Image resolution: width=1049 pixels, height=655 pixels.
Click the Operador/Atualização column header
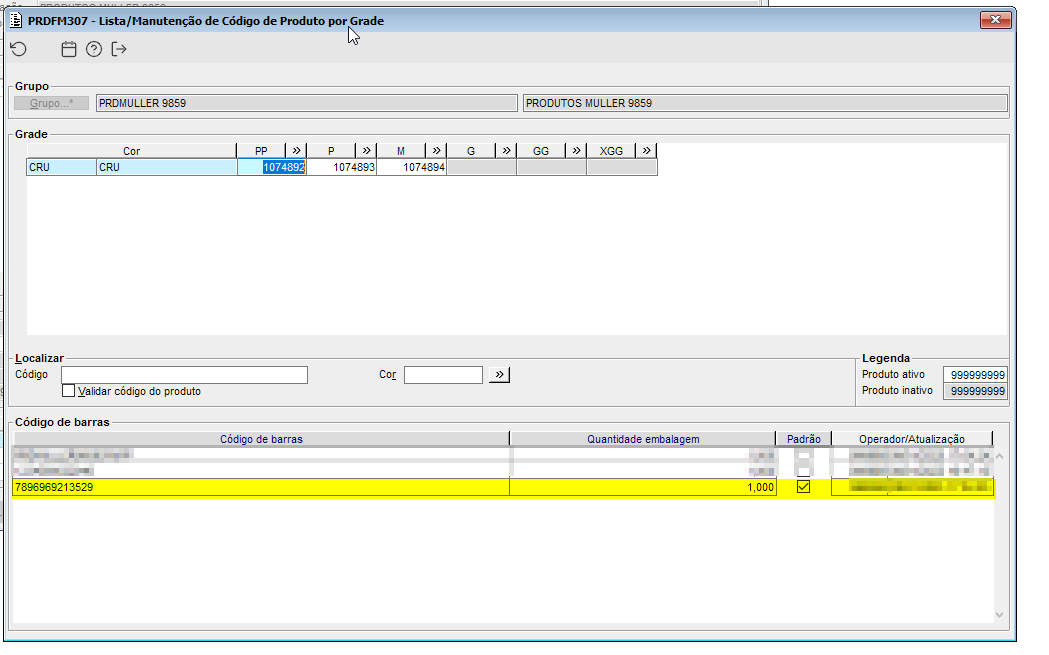tap(912, 439)
